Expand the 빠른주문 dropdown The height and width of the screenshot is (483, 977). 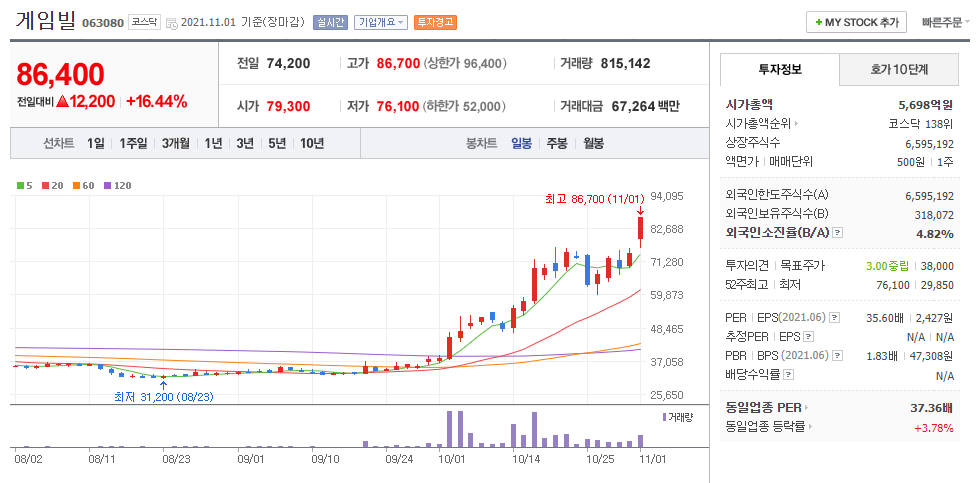point(946,23)
